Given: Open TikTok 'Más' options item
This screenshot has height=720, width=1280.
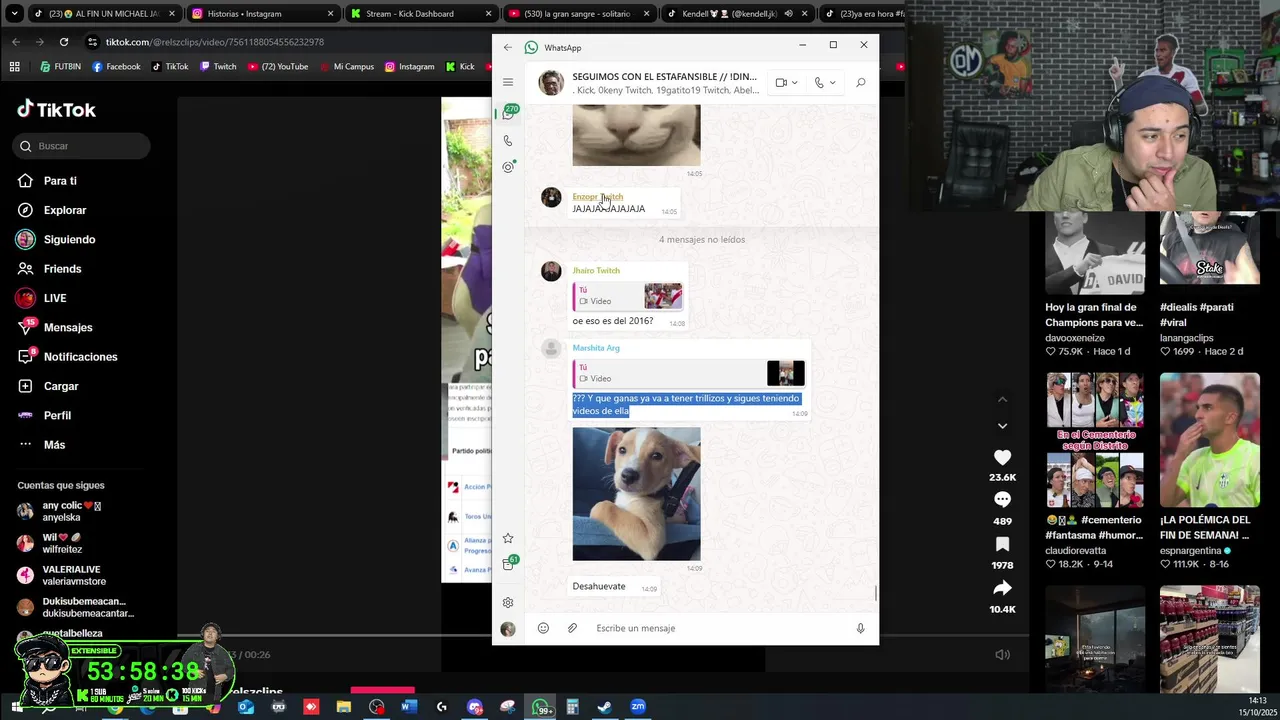Looking at the screenshot, I should click(x=54, y=445).
